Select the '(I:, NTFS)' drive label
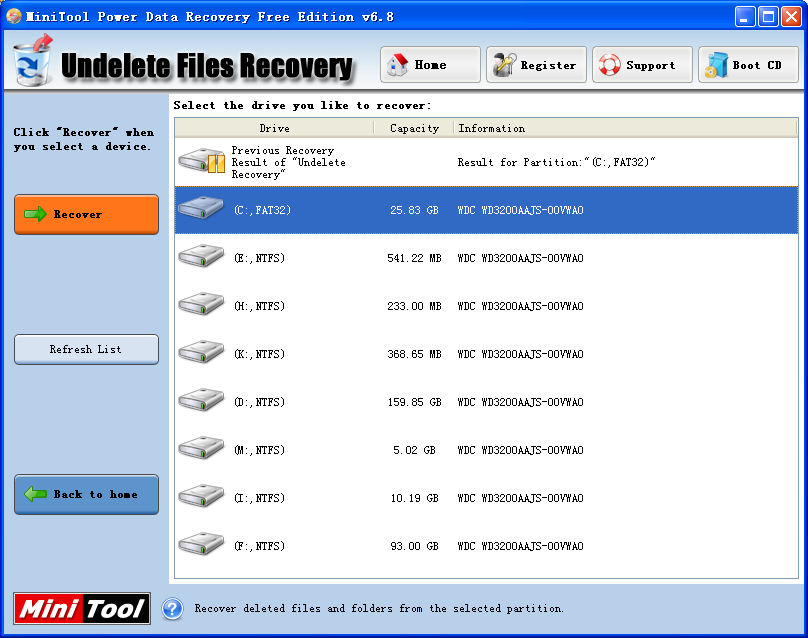 pyautogui.click(x=259, y=497)
